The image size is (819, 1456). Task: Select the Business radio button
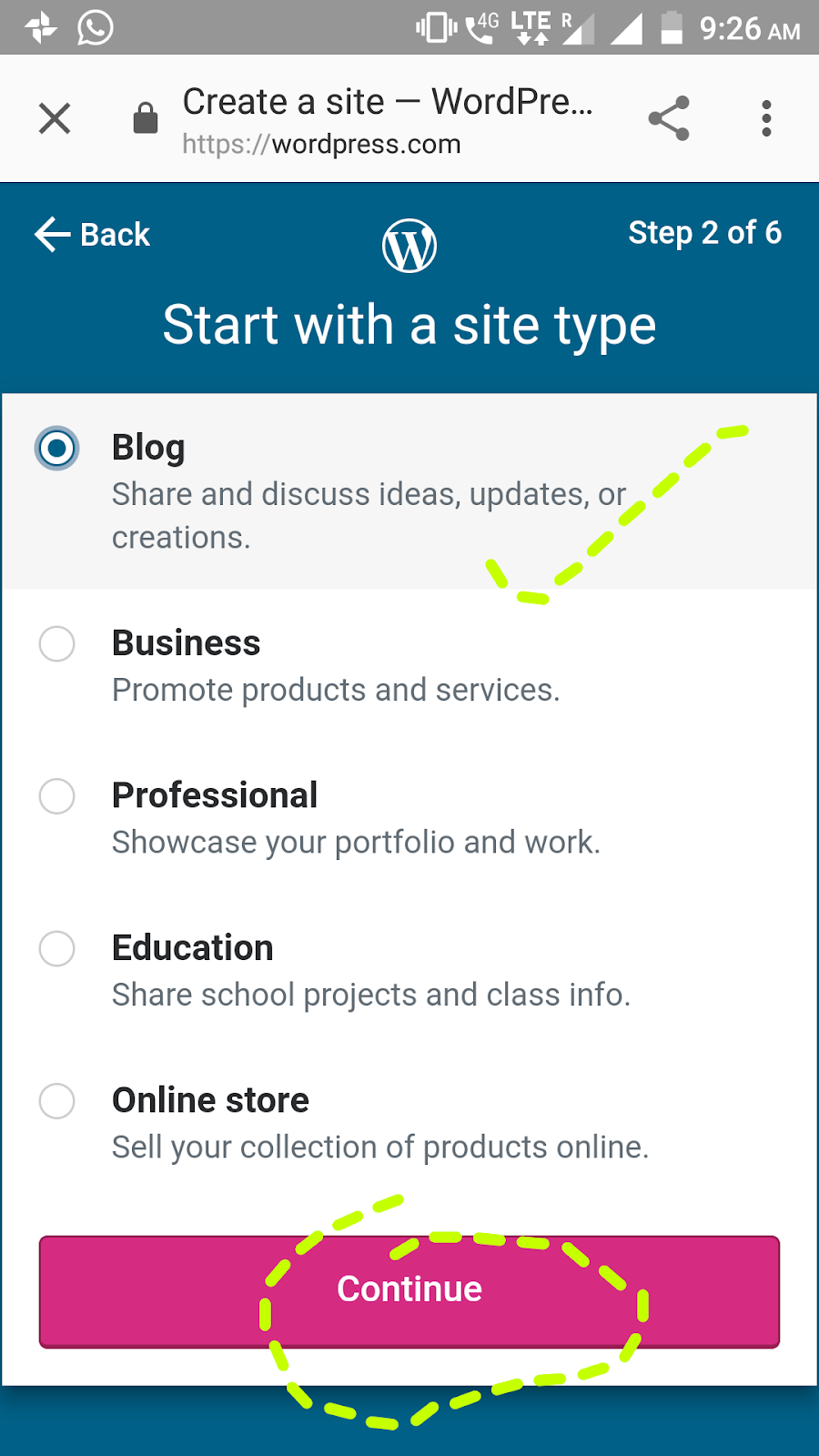(x=56, y=644)
